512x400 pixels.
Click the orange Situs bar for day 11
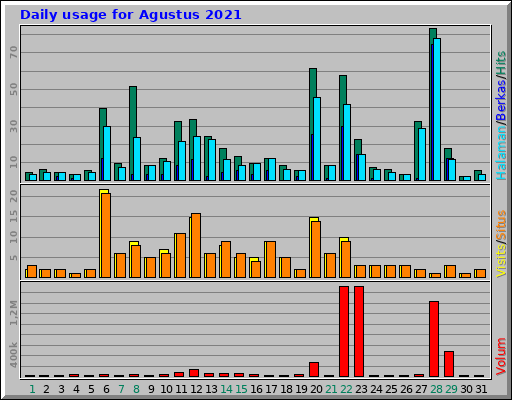click(181, 255)
